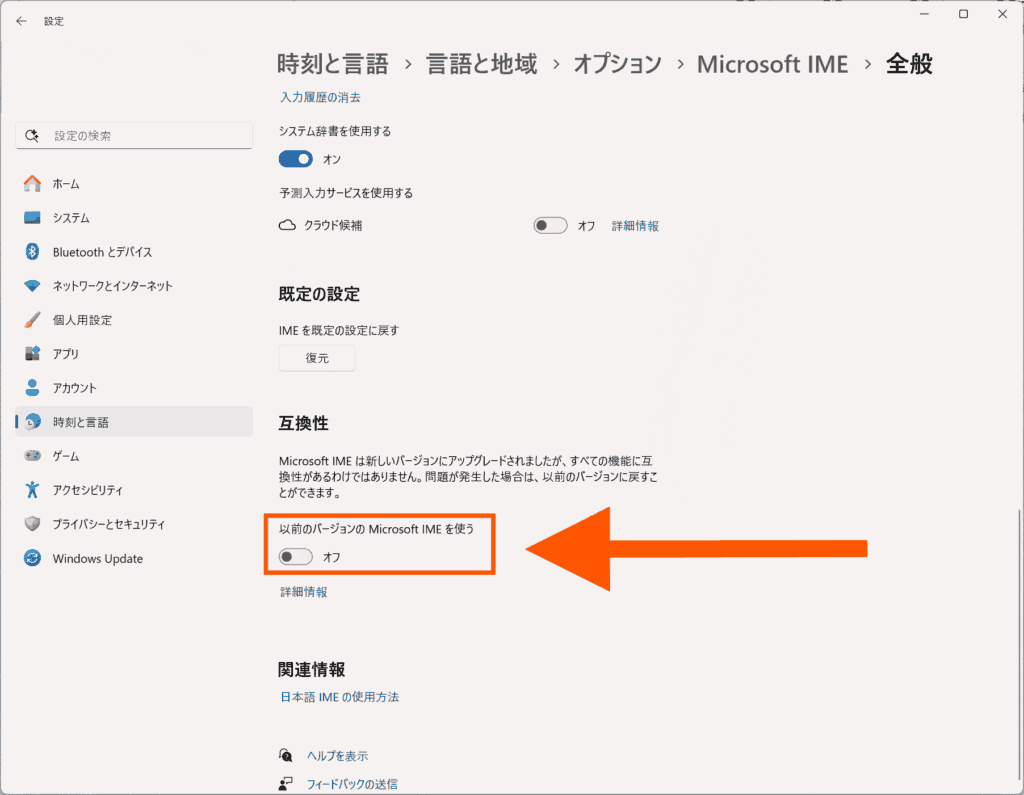This screenshot has height=795, width=1024.
Task: Click the Bluetooth icon in sidebar
Action: [32, 251]
